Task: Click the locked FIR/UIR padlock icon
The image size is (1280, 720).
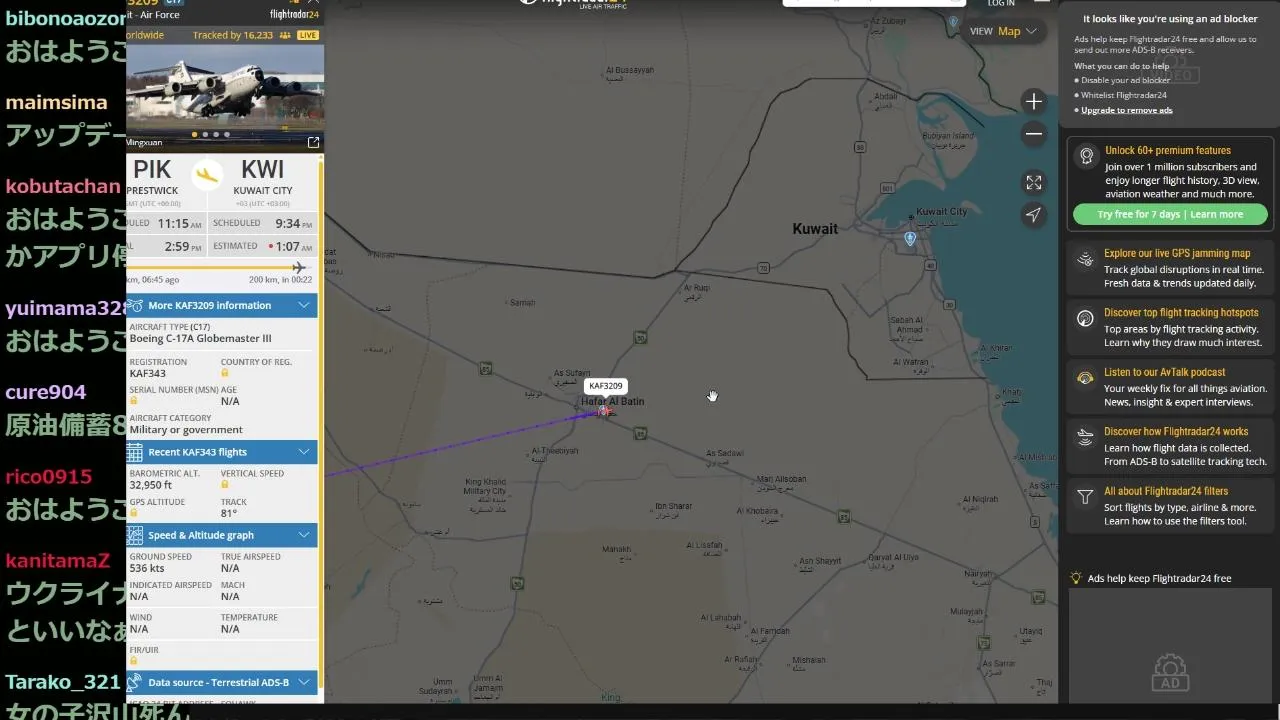Action: click(x=134, y=661)
